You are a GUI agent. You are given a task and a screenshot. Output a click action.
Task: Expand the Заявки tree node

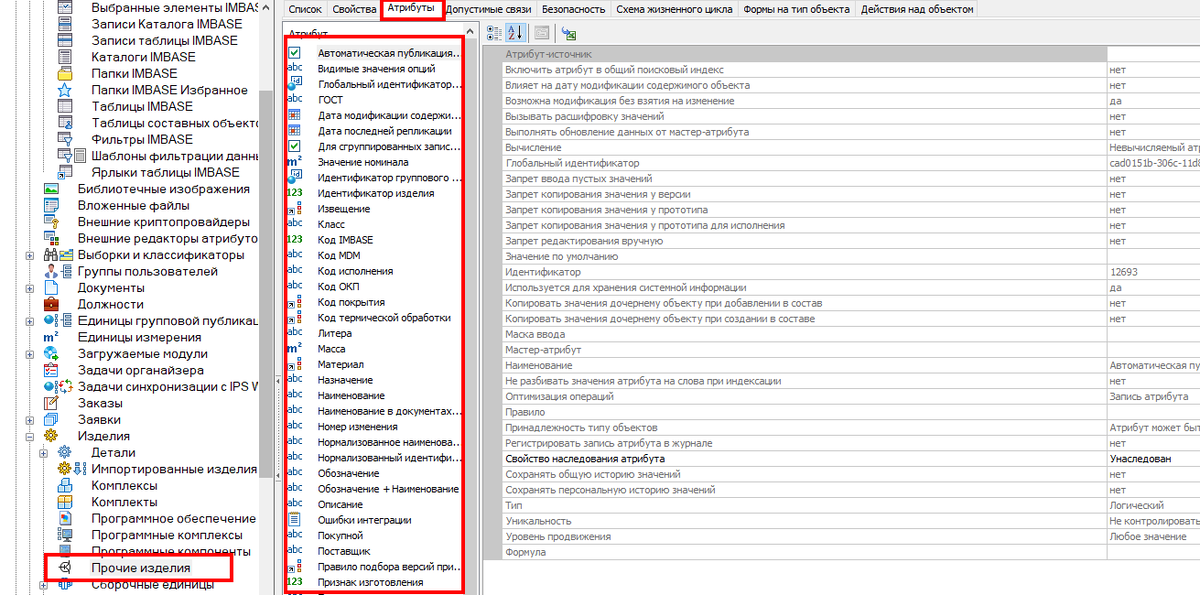tap(30, 420)
